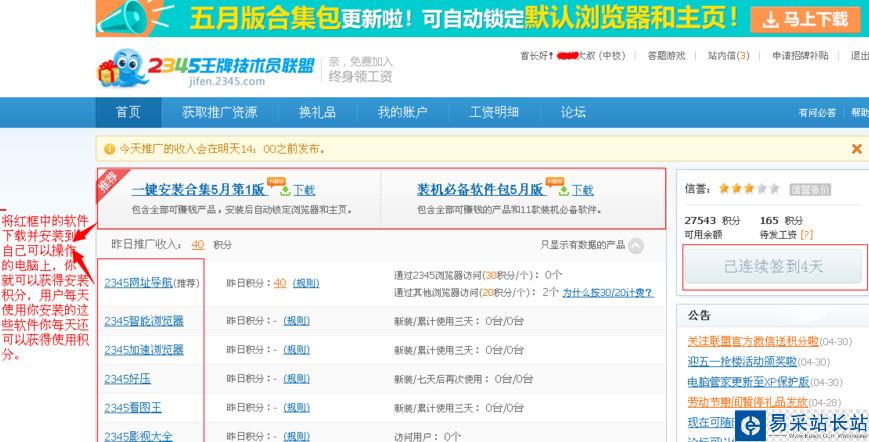Click 规则 in the 2345网址导航 row
The image size is (869, 442).
[306, 283]
